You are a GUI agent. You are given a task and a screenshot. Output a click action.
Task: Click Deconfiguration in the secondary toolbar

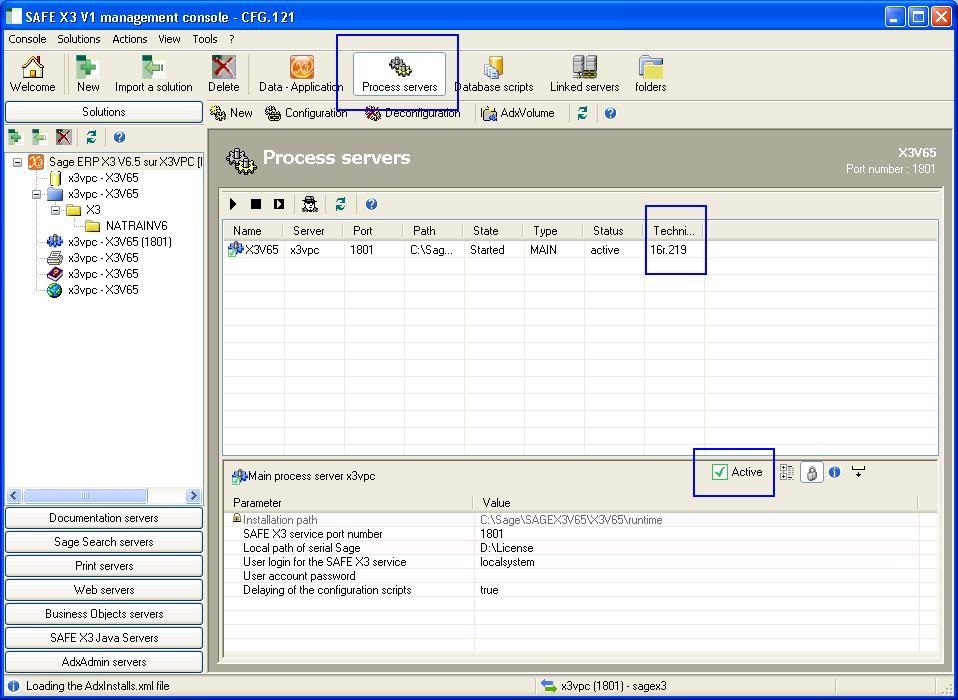(x=412, y=113)
